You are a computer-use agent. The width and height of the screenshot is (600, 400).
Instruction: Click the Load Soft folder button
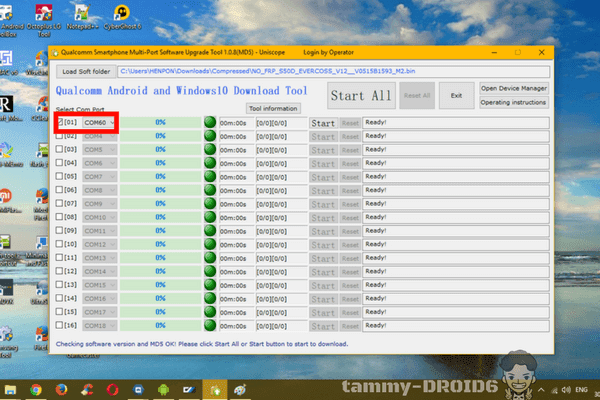(86, 72)
